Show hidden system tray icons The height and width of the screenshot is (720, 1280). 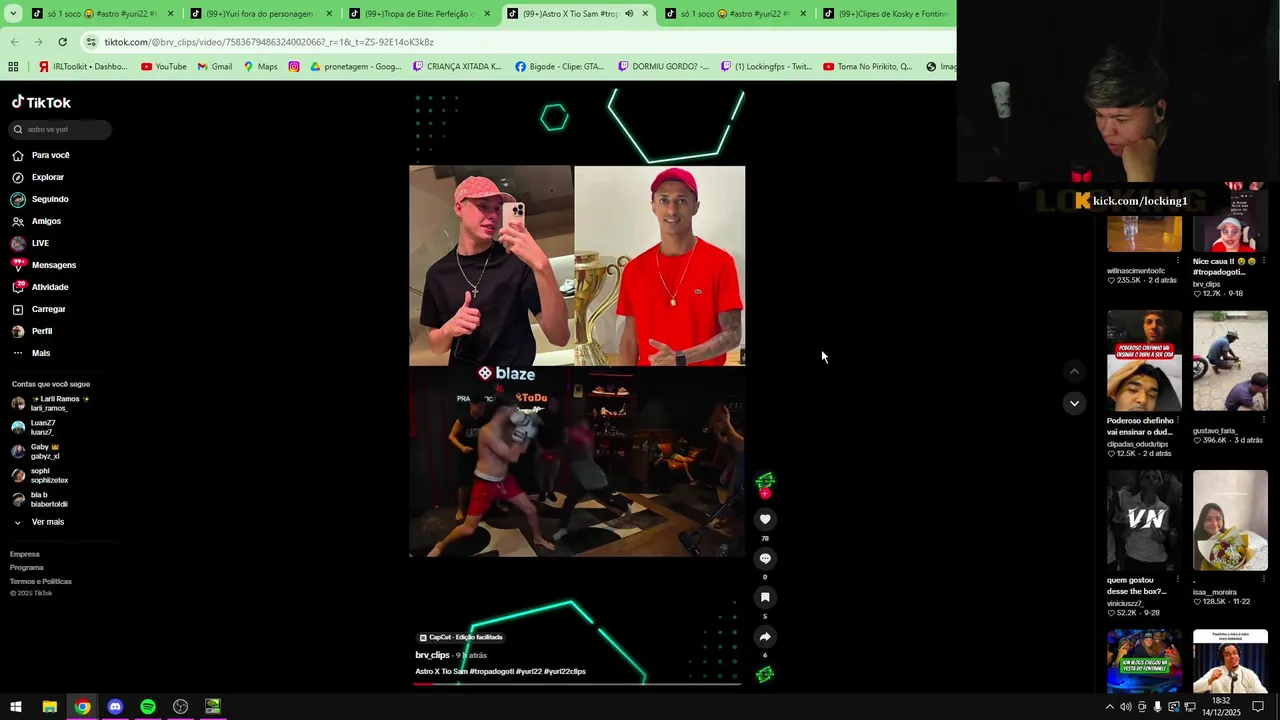[1109, 707]
